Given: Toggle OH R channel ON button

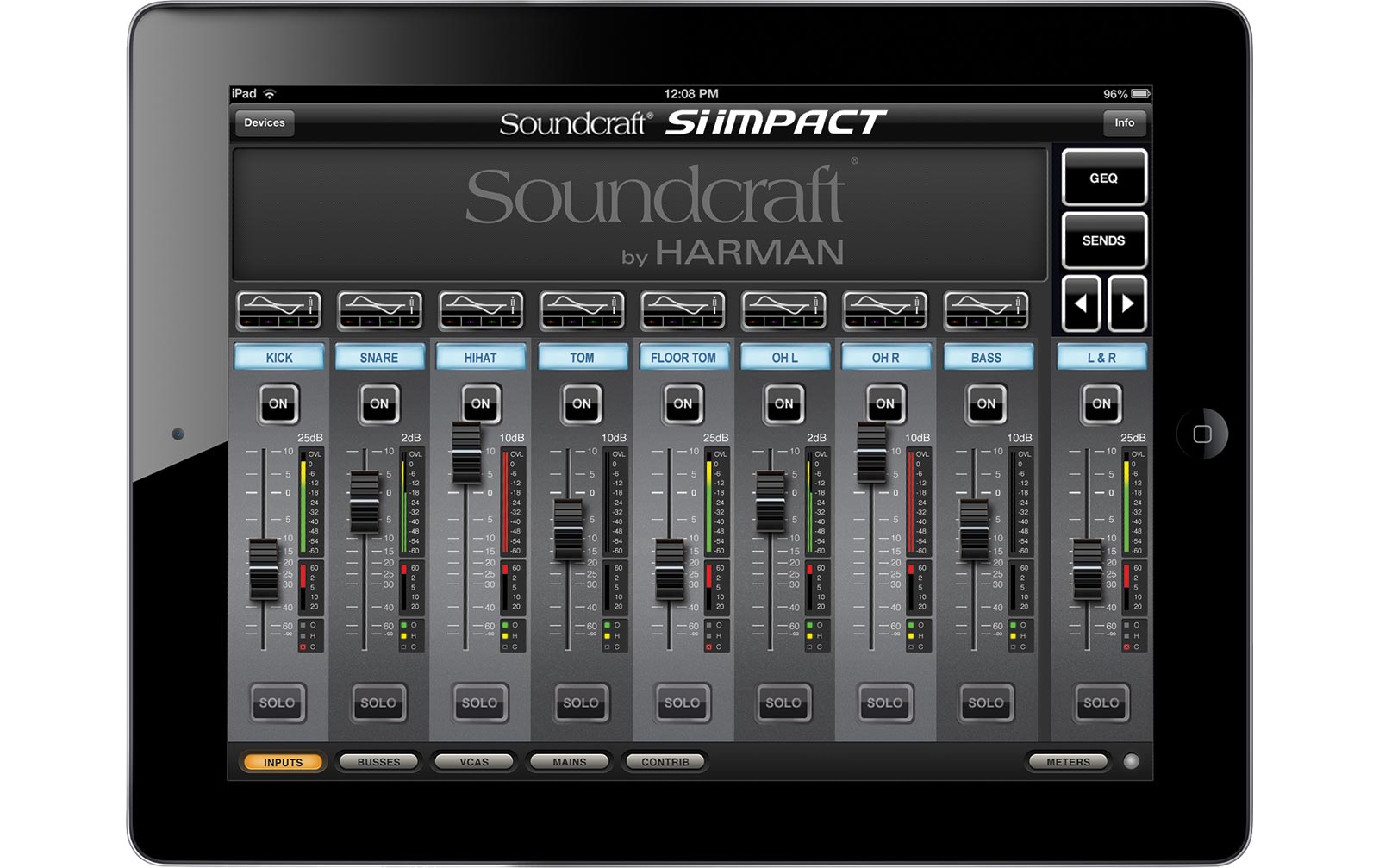Looking at the screenshot, I should coord(885,403).
